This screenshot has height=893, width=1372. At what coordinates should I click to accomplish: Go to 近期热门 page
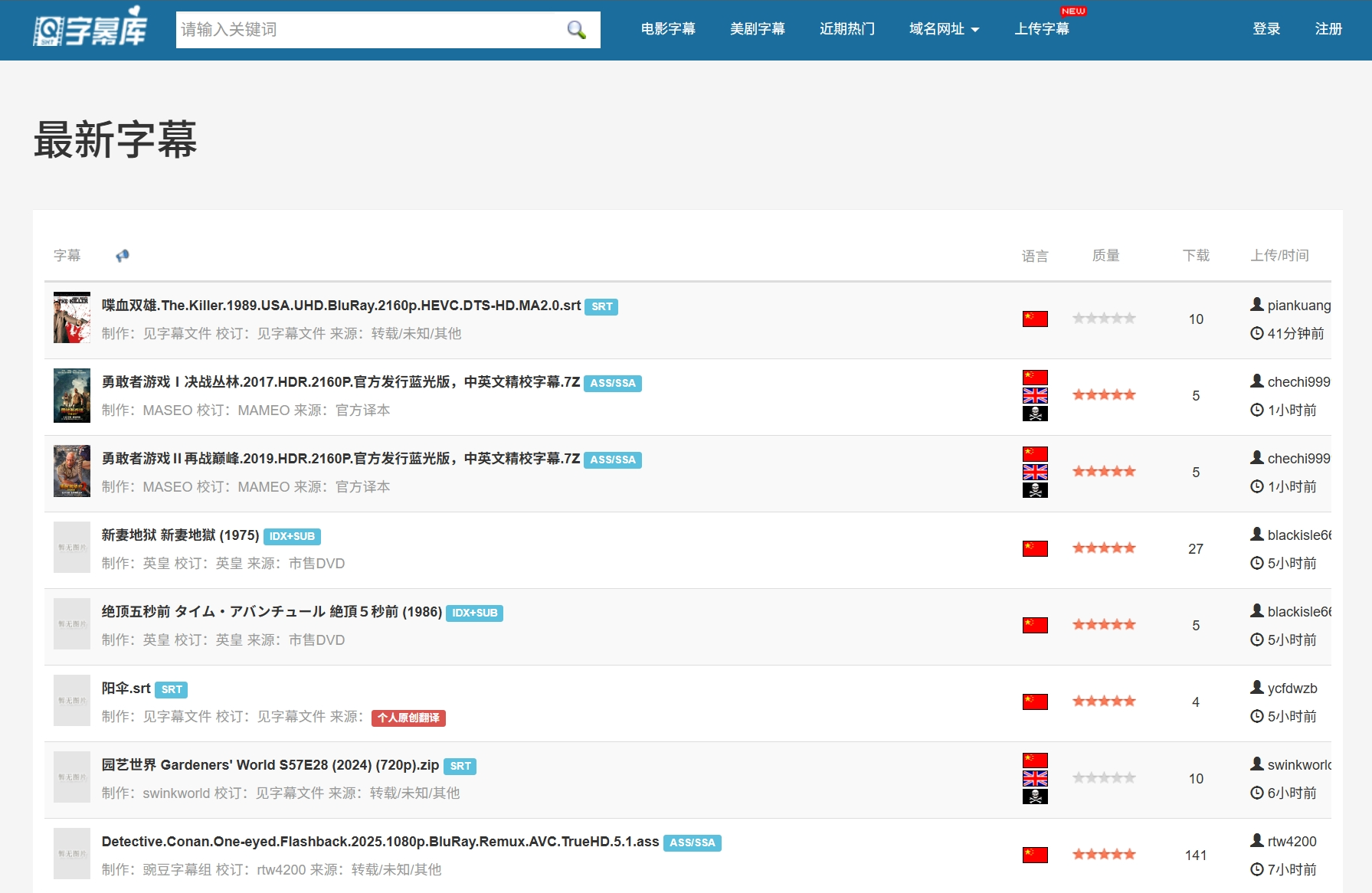(846, 29)
